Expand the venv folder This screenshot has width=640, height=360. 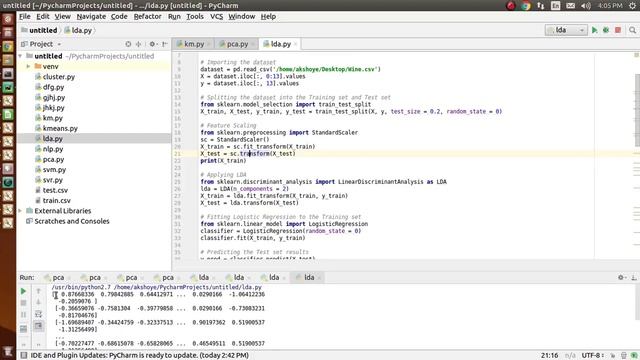coord(28,66)
